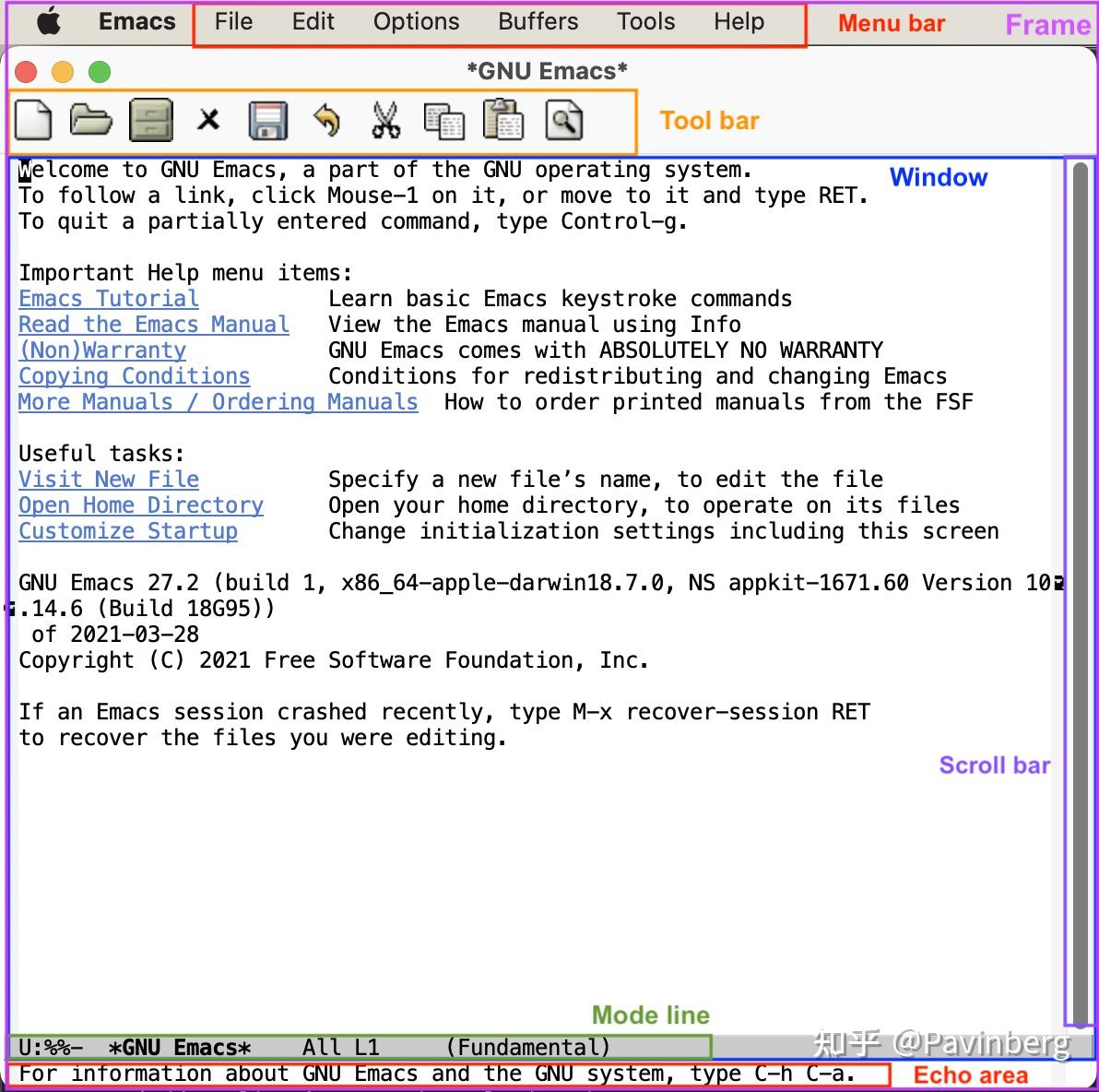The height and width of the screenshot is (1092, 1099).
Task: Open the Search magnifier toolbar icon
Action: pos(563,120)
